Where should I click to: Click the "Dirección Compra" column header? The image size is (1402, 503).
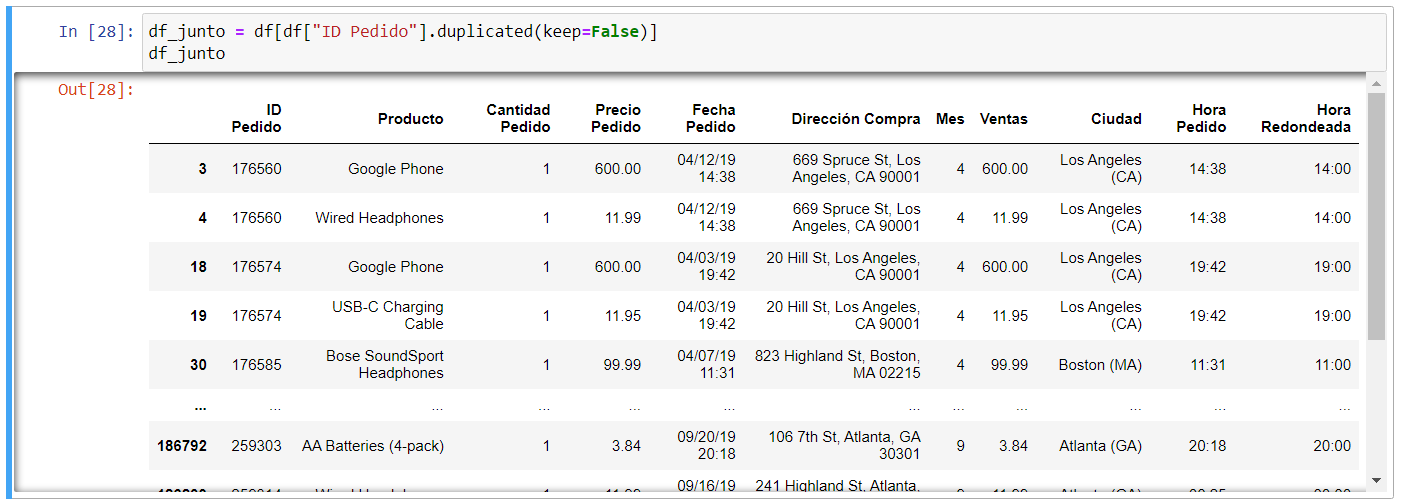point(855,119)
